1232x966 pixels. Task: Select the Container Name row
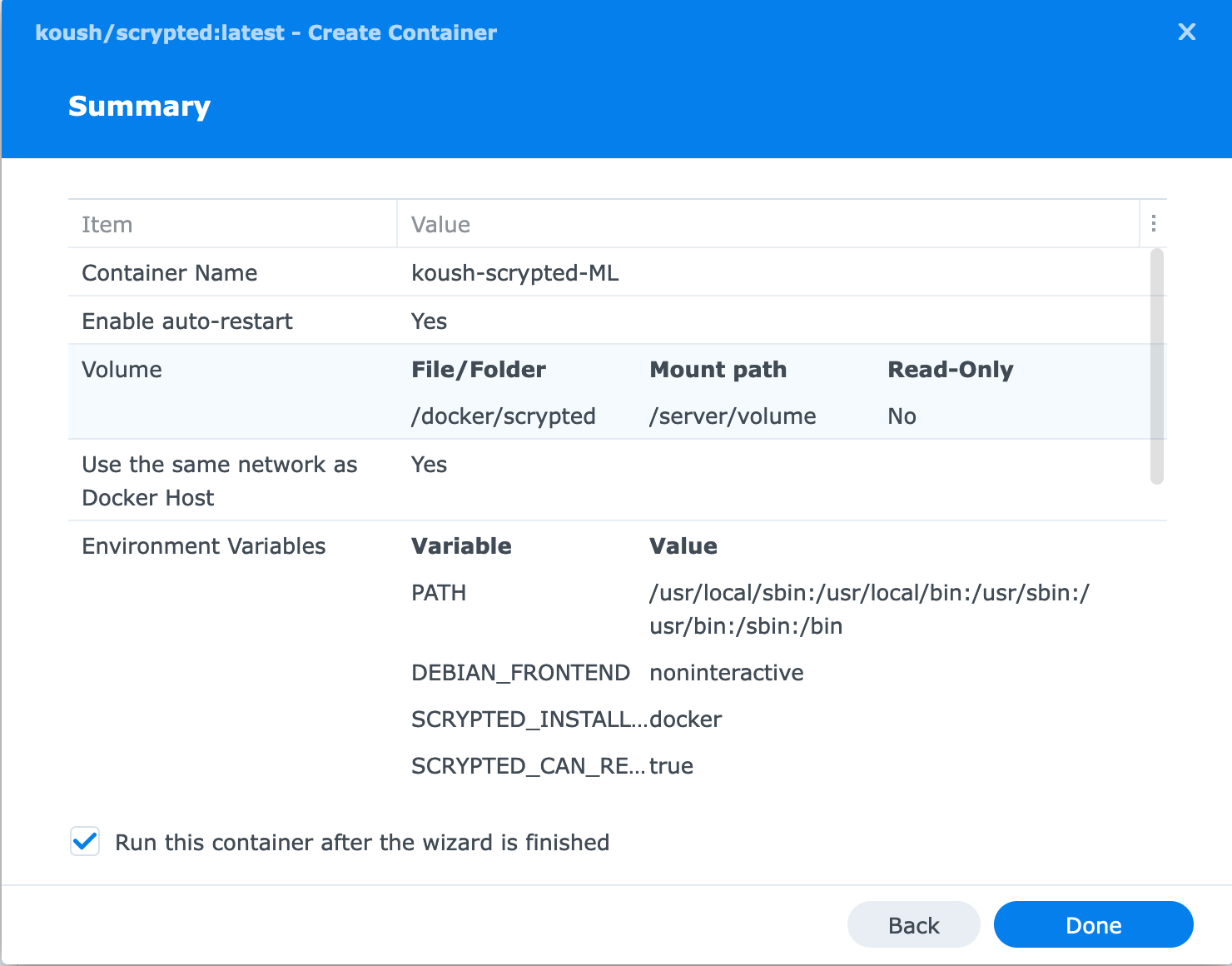170,273
